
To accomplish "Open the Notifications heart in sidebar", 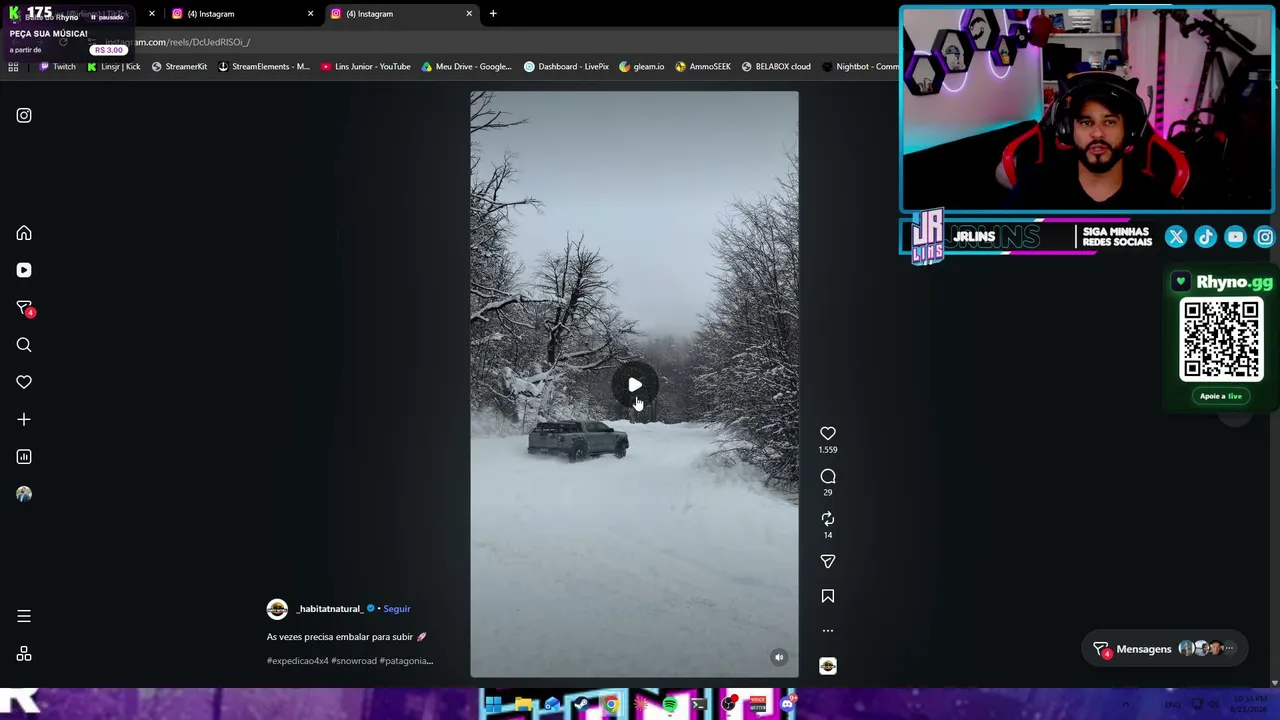I will tap(24, 382).
